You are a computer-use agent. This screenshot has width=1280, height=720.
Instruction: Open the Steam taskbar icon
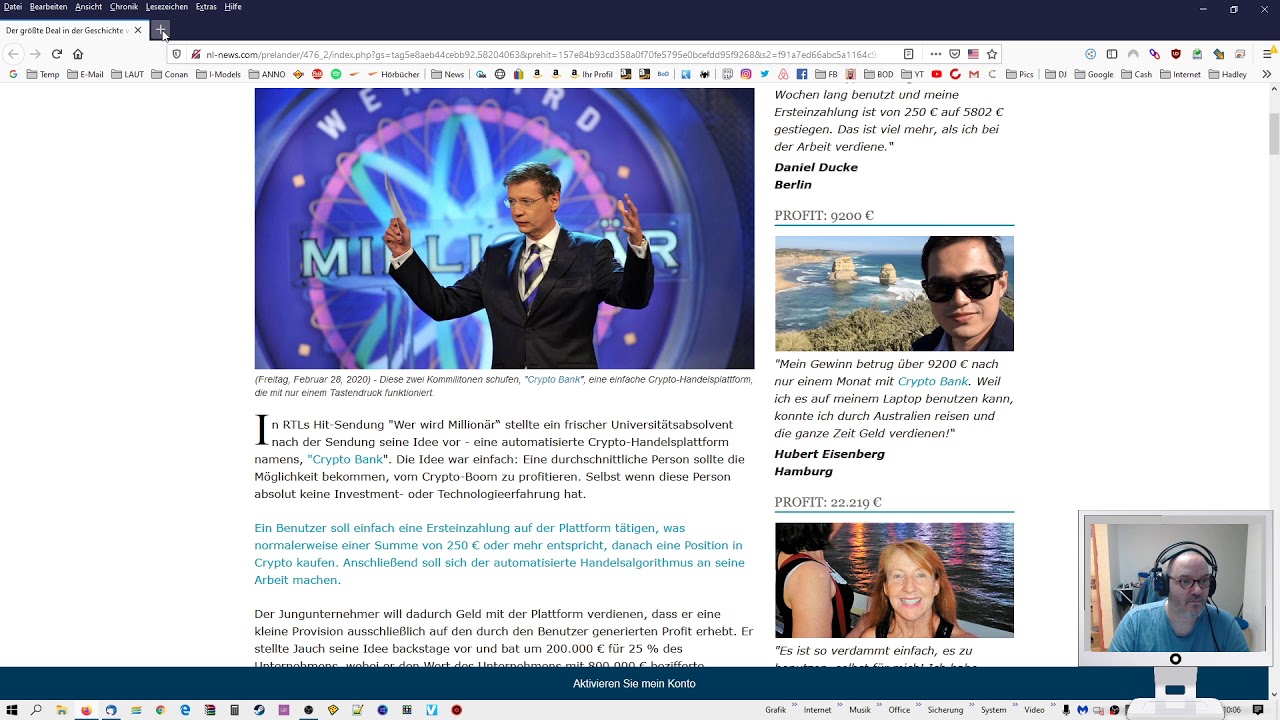point(259,710)
